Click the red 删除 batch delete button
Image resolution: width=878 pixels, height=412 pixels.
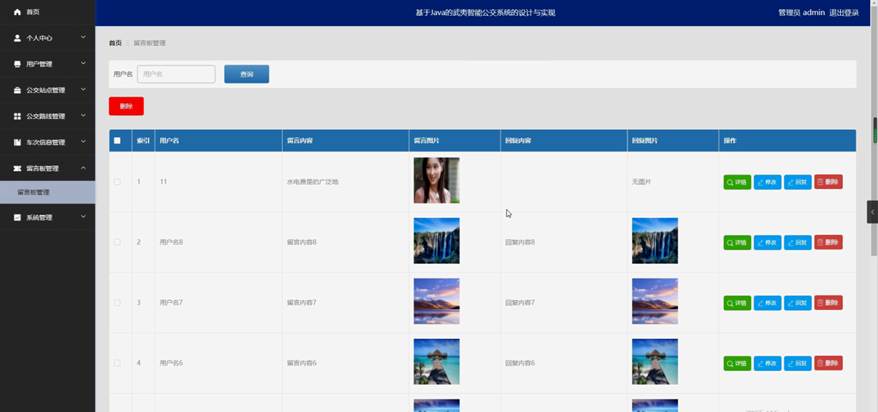[x=126, y=106]
